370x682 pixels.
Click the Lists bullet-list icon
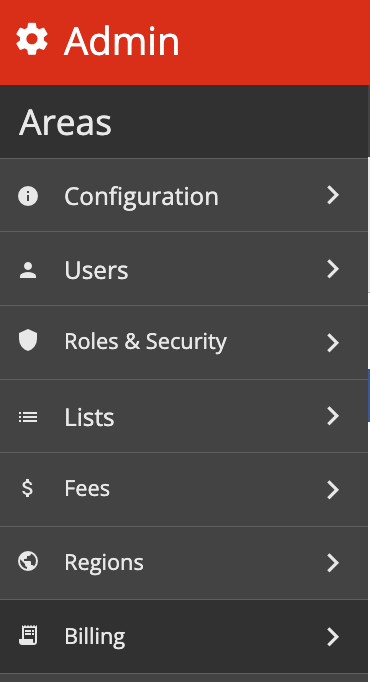coord(28,417)
